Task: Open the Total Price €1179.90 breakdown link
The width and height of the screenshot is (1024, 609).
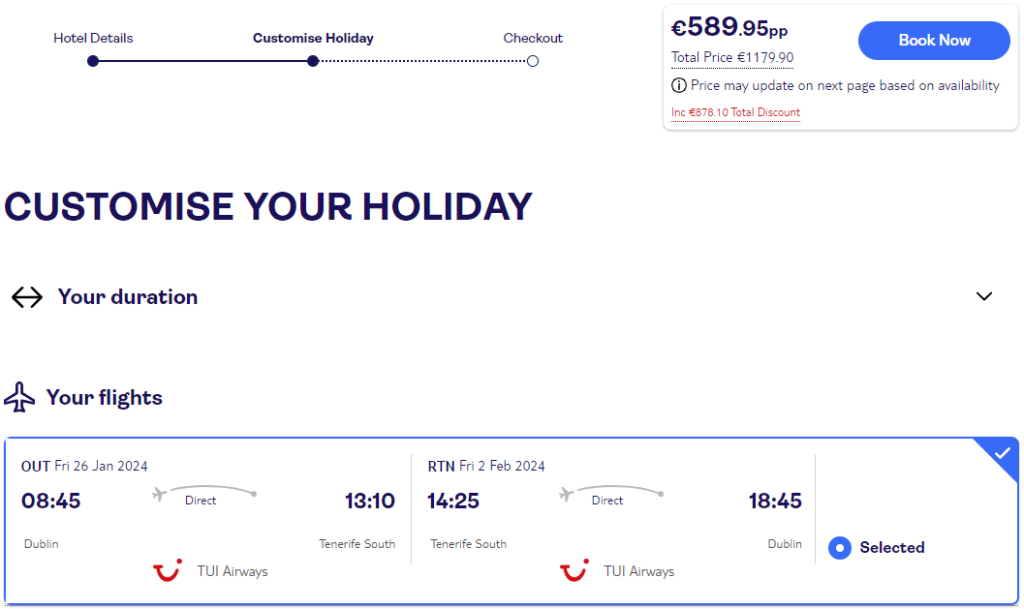Action: 732,57
